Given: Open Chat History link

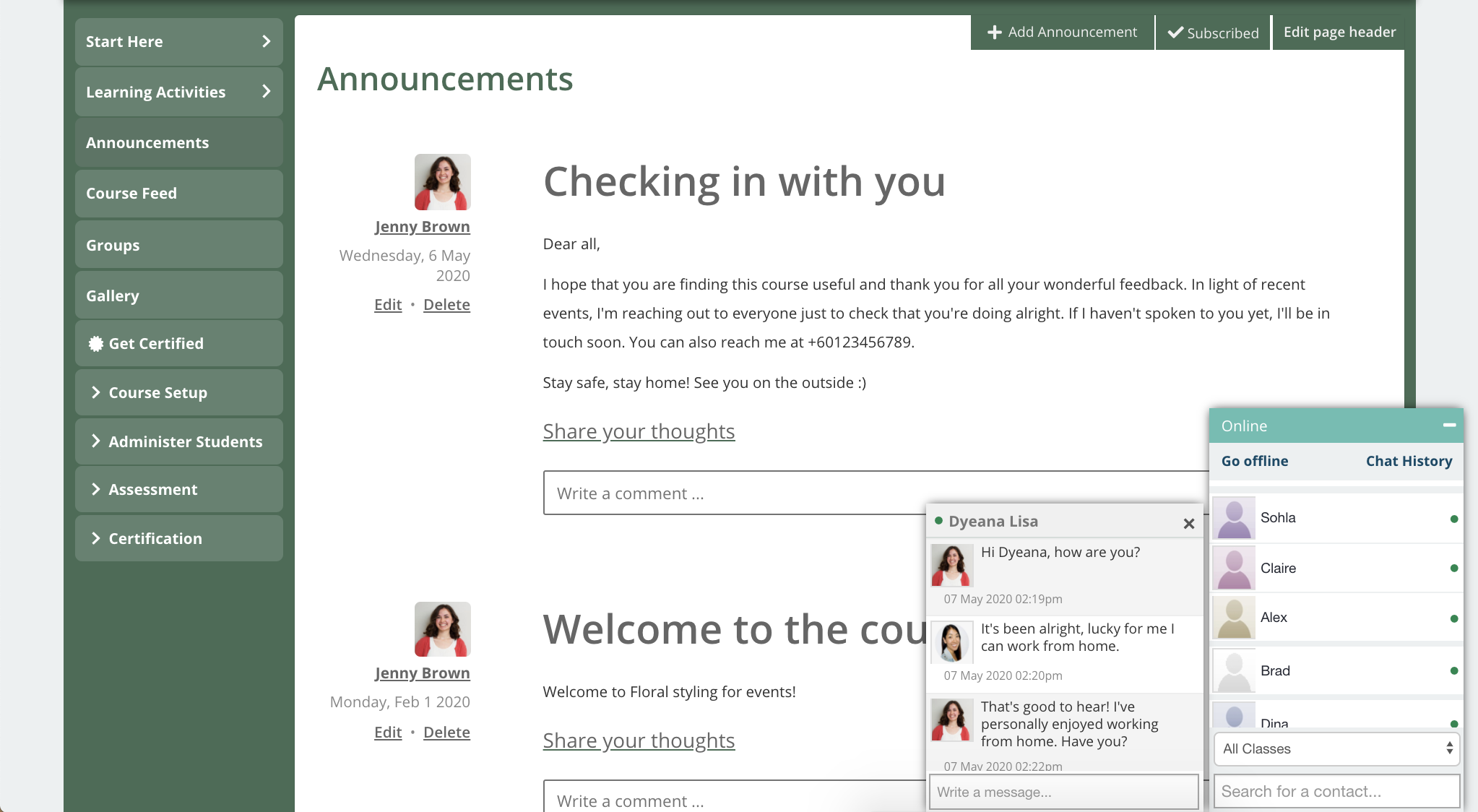Looking at the screenshot, I should pyautogui.click(x=1408, y=461).
